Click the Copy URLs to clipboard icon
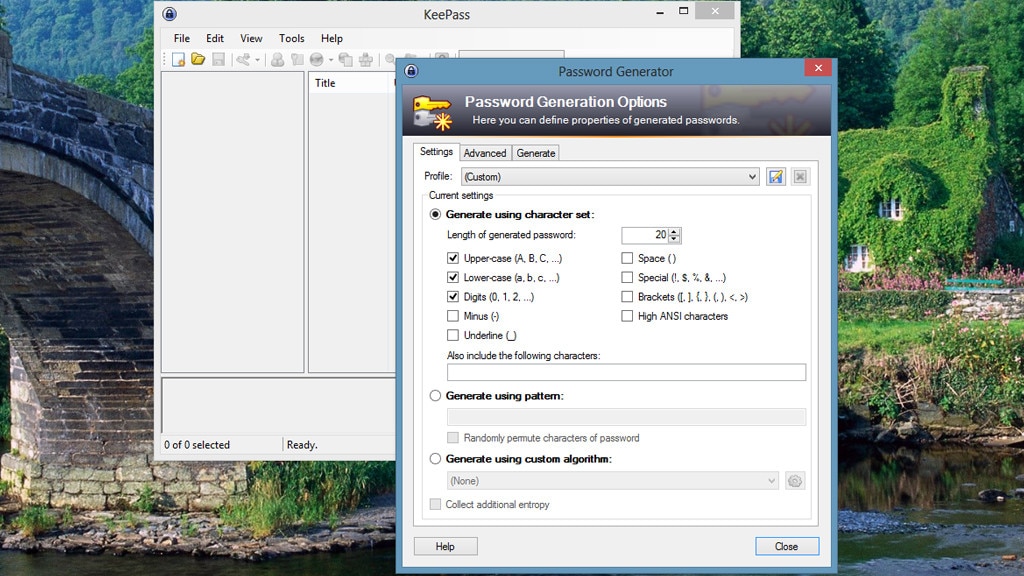The image size is (1024, 576). pyautogui.click(x=346, y=60)
